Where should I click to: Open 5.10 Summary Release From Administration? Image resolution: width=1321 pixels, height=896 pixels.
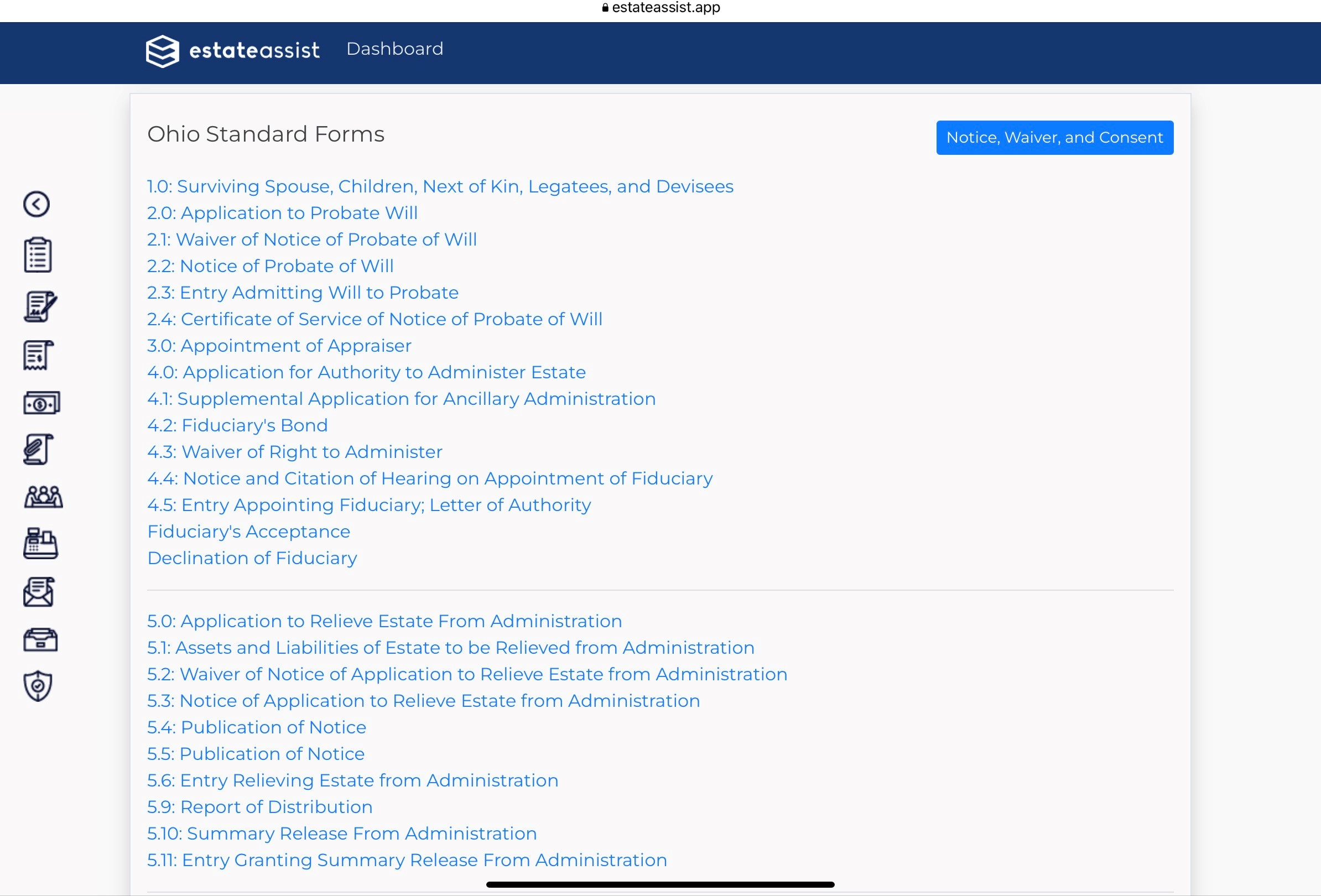[x=342, y=834]
